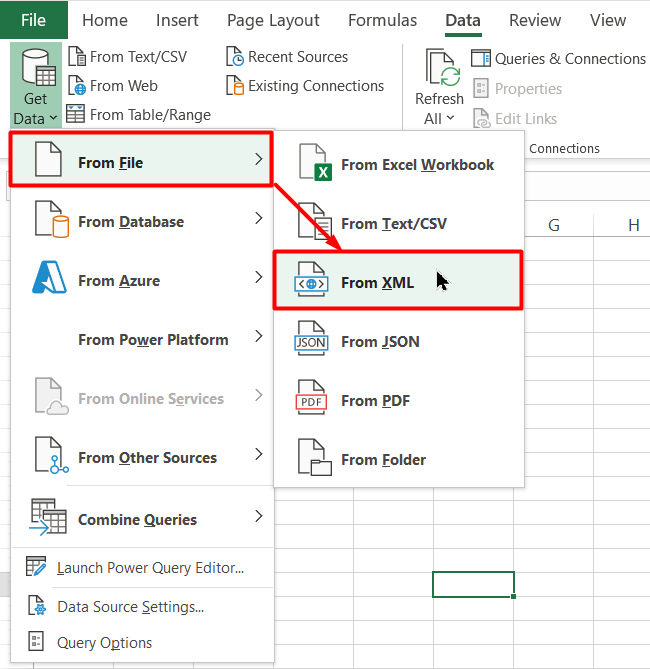650x669 pixels.
Task: Switch to the Formulas tab
Action: (x=382, y=20)
